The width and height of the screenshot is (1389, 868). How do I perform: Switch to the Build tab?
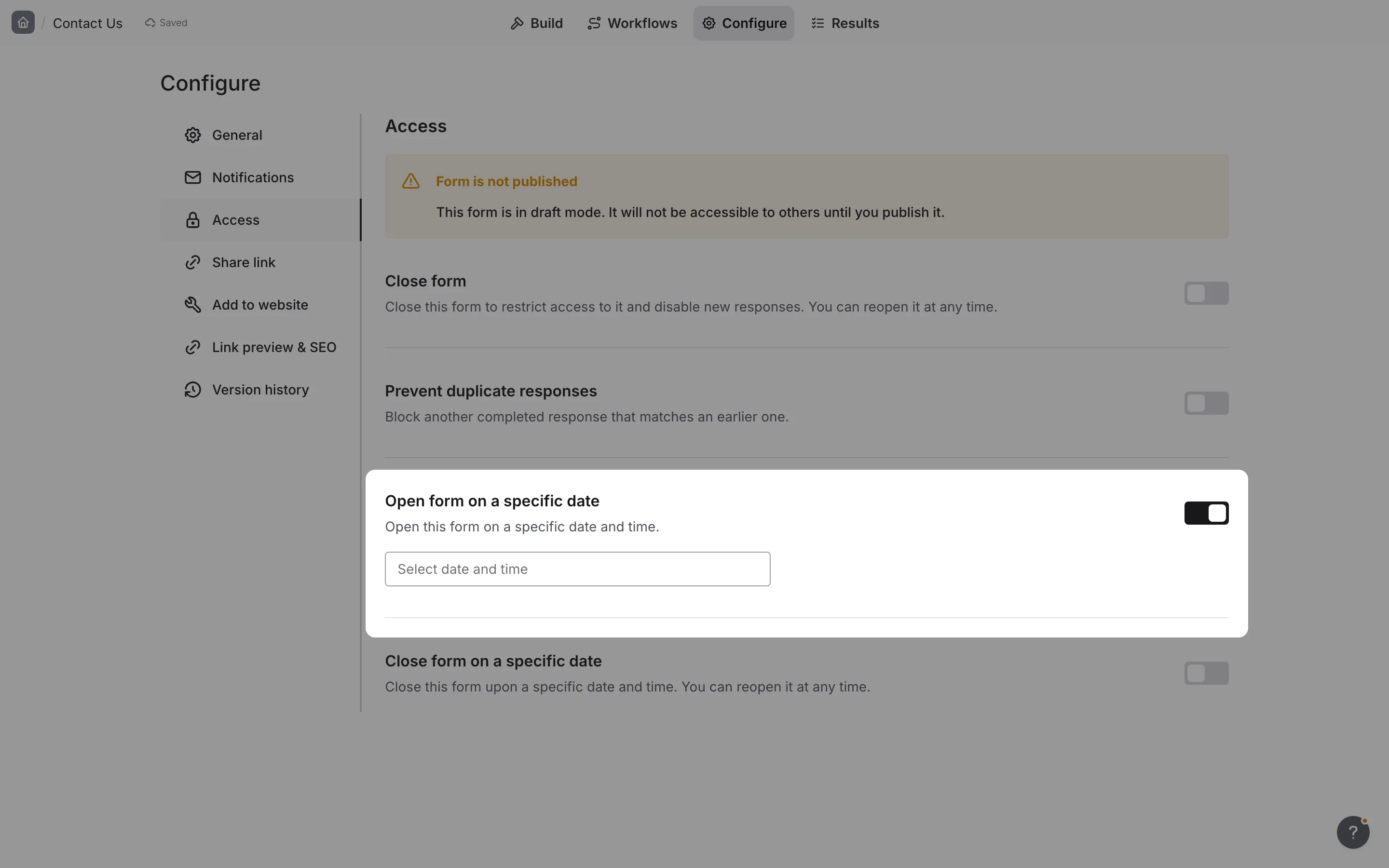(537, 23)
